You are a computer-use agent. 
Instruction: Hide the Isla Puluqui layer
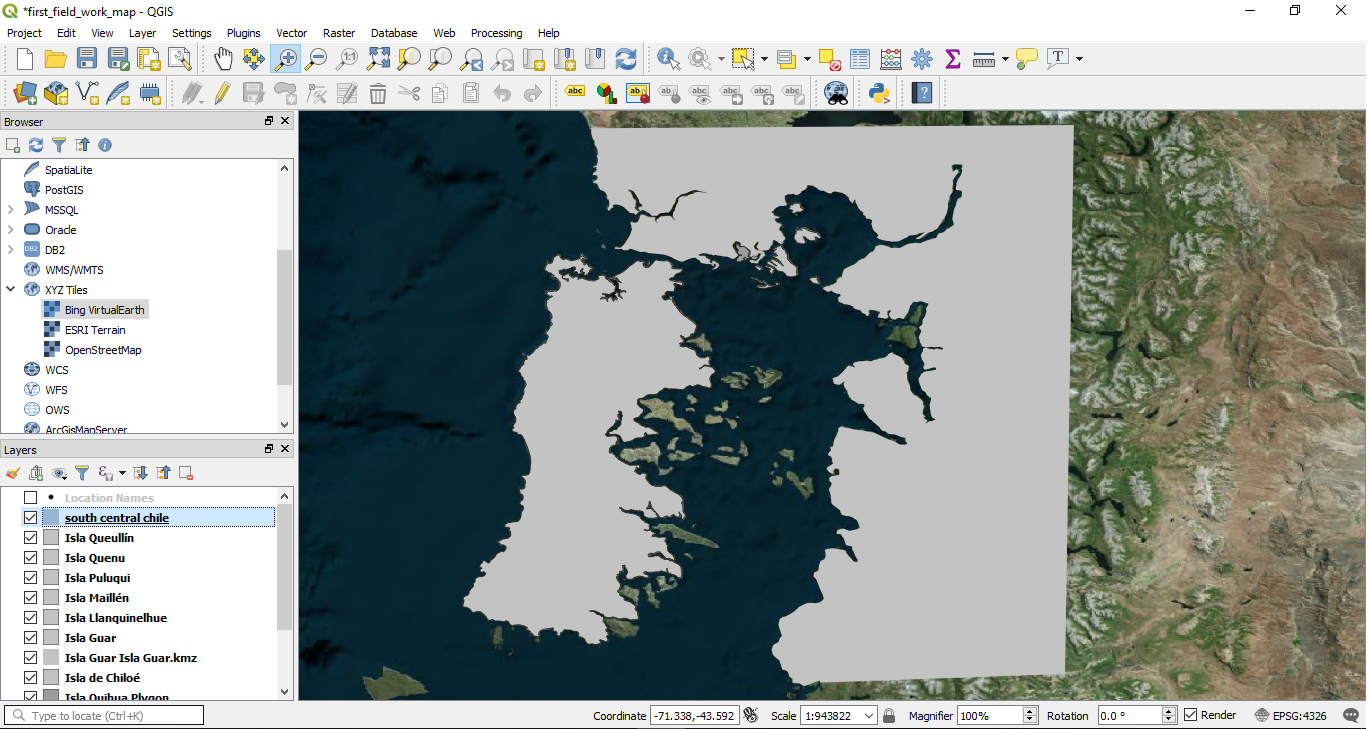click(x=31, y=578)
